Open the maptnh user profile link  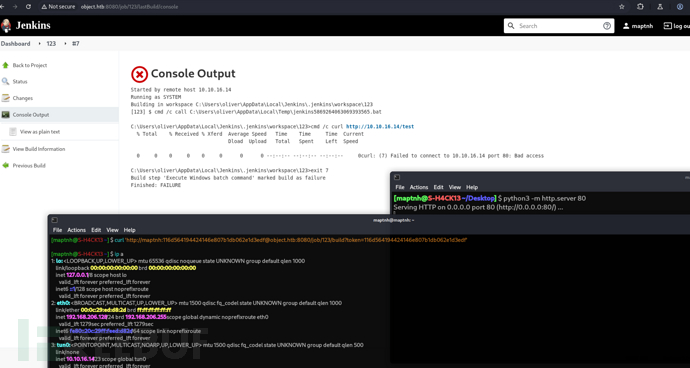click(x=638, y=26)
